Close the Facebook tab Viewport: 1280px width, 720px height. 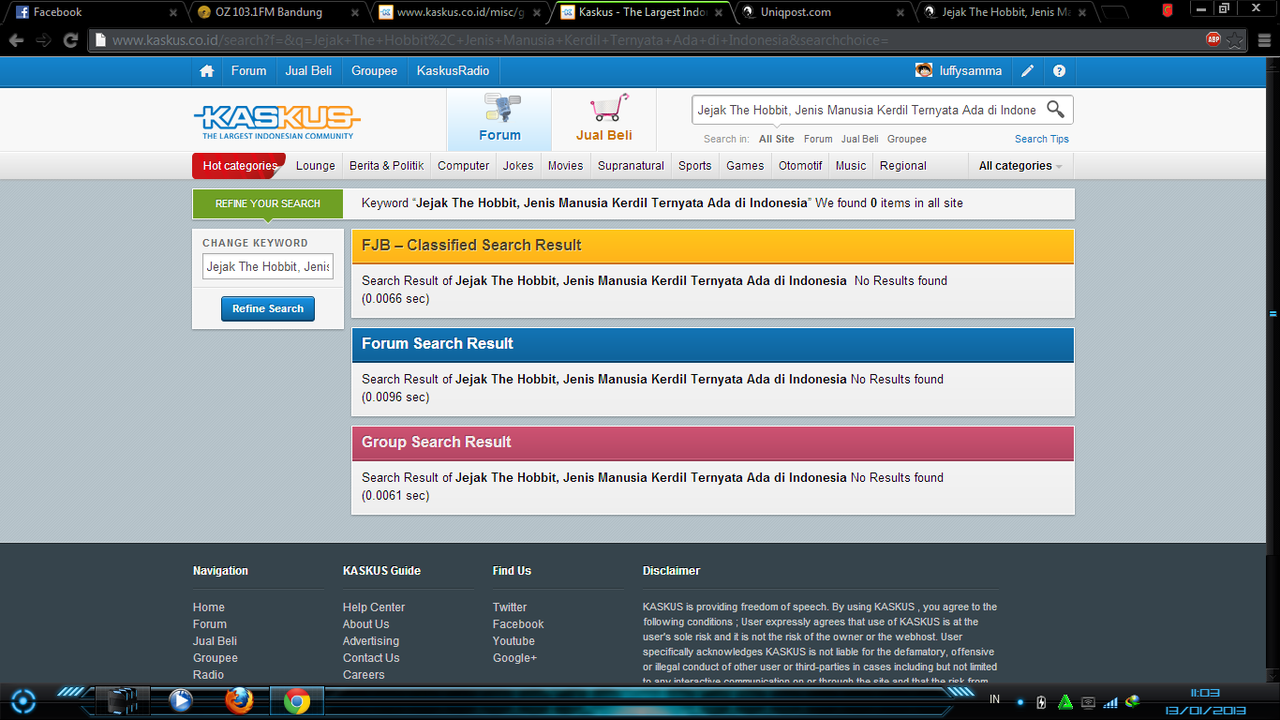(174, 12)
